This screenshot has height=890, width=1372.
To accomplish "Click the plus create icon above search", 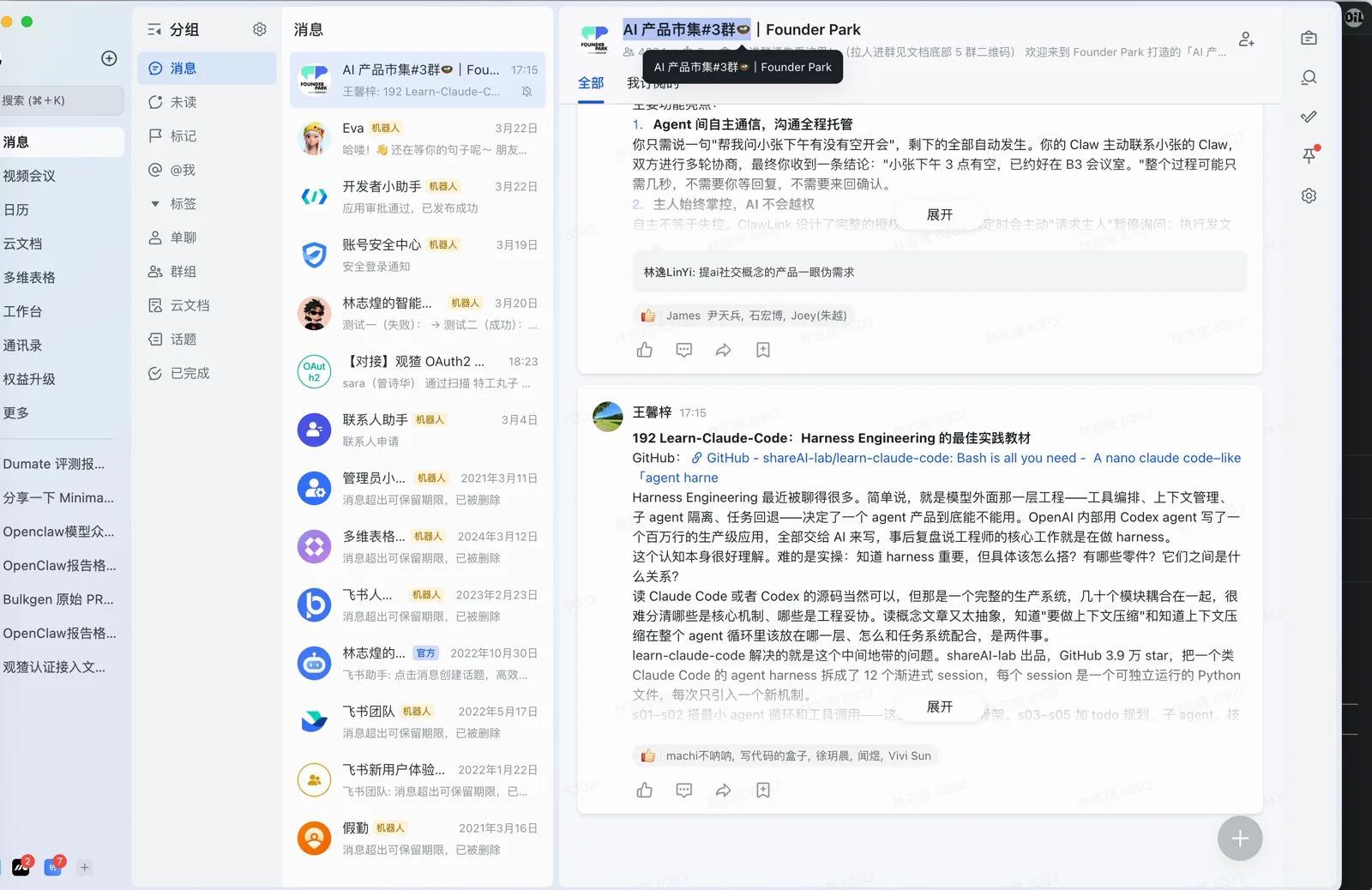I will tap(109, 58).
